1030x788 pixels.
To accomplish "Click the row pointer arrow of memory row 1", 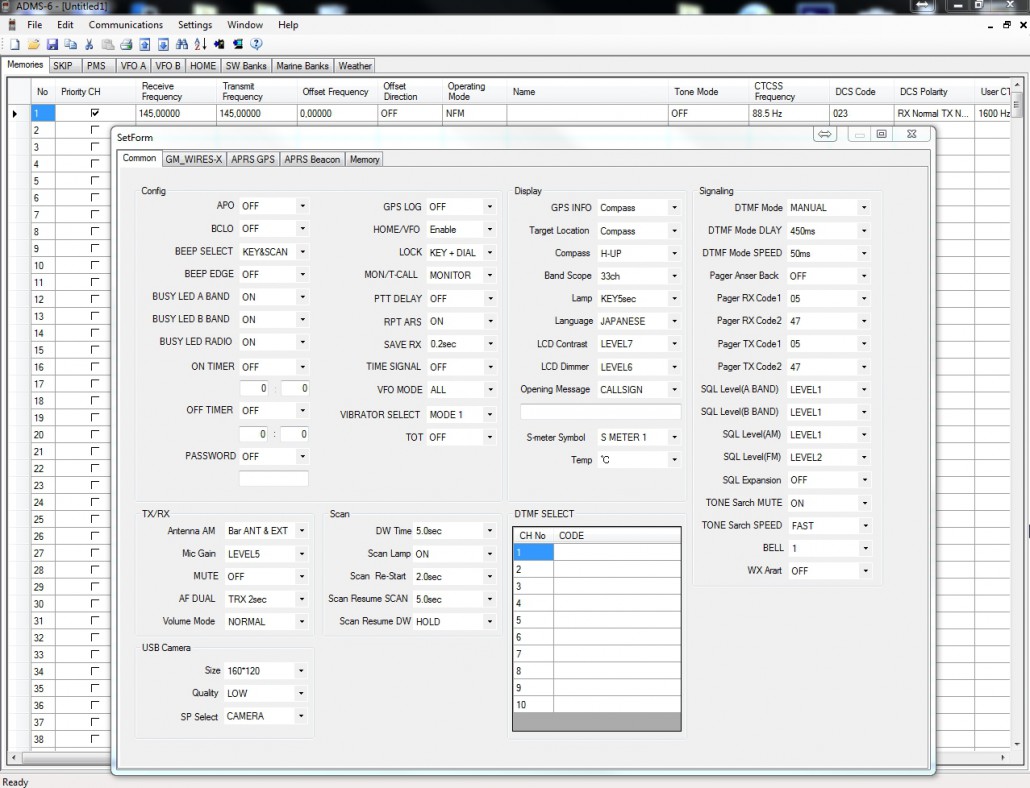I will [x=14, y=114].
